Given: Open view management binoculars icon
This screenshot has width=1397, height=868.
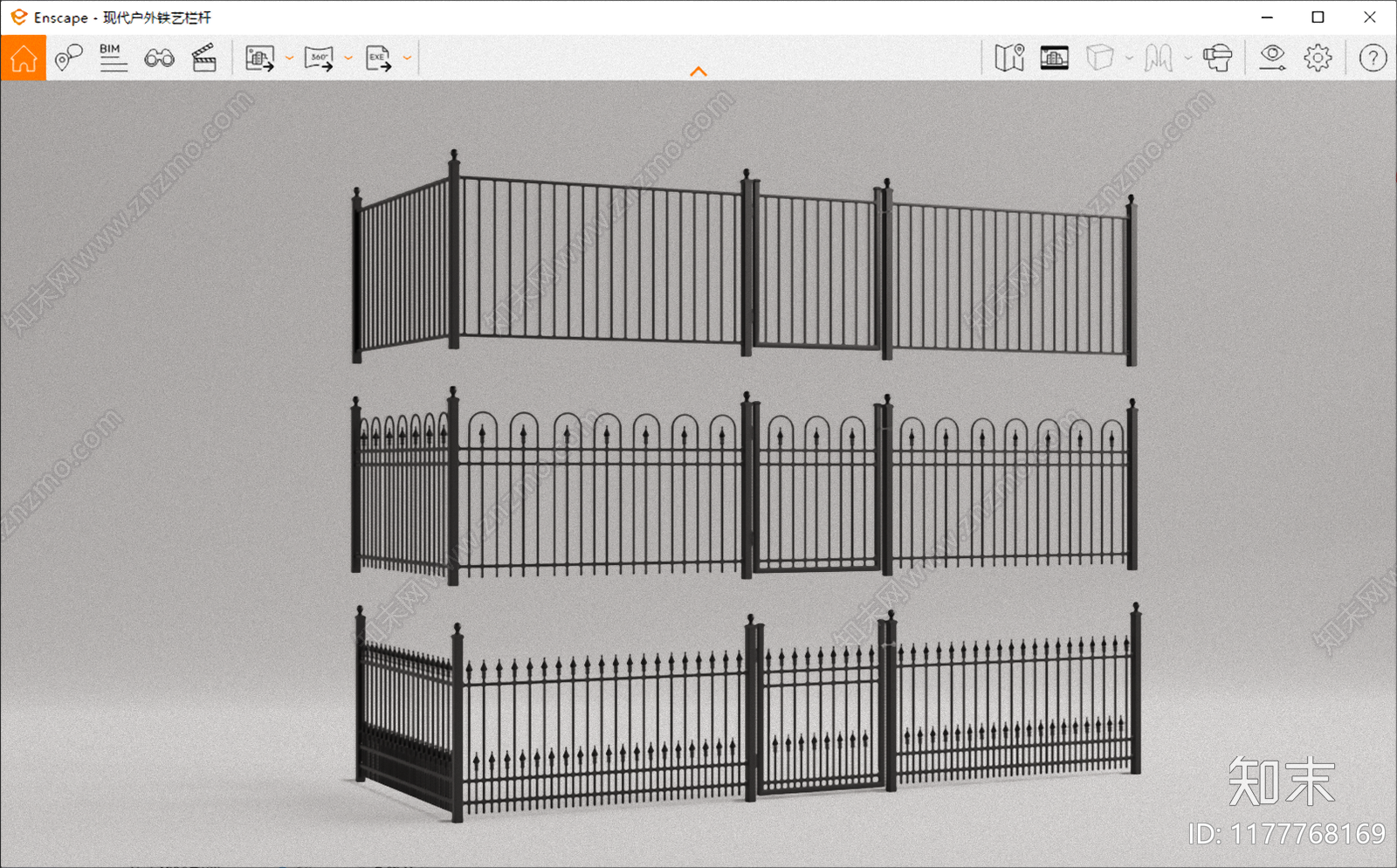Looking at the screenshot, I should (159, 59).
